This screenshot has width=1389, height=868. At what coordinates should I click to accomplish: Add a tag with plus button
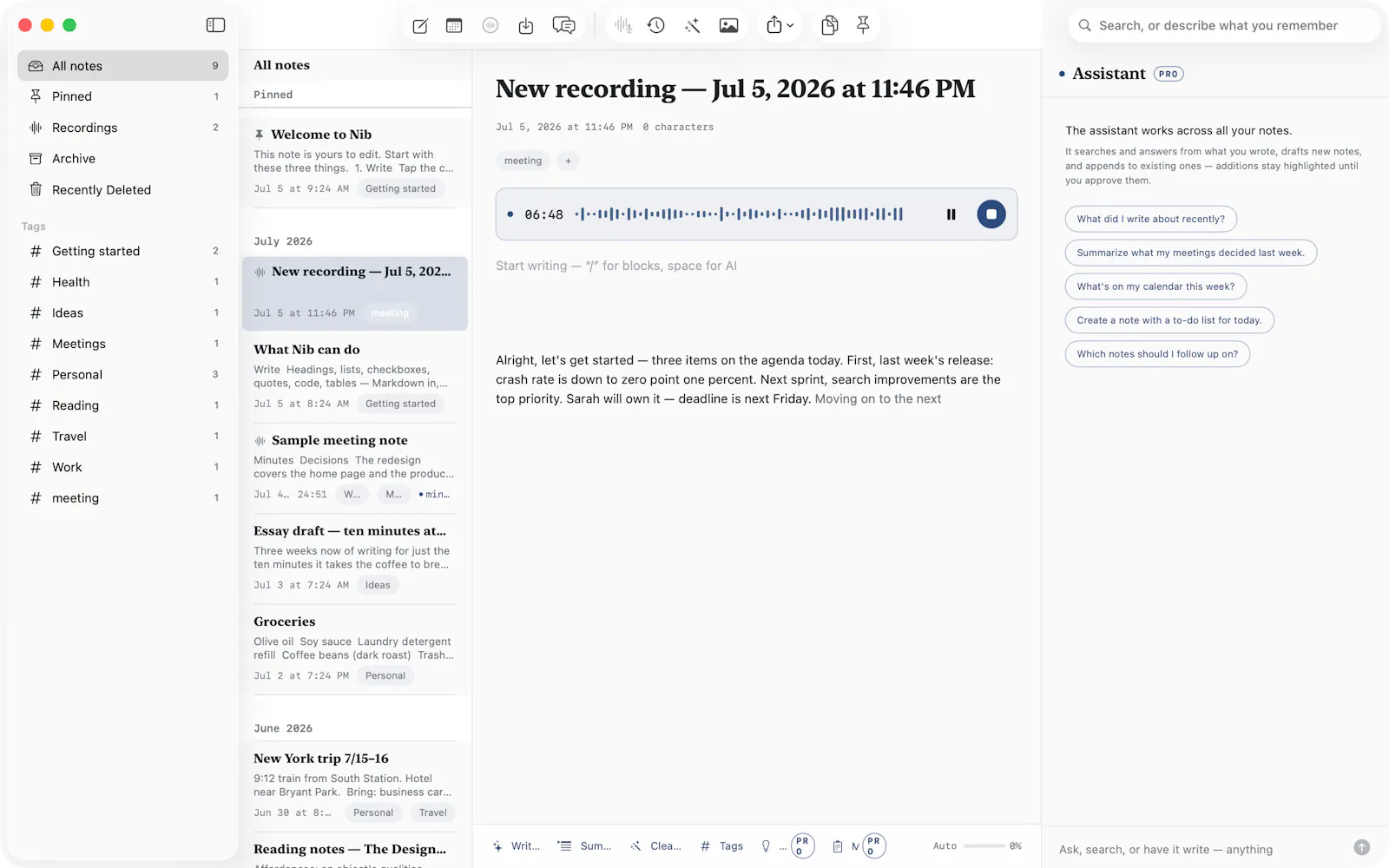pos(569,161)
